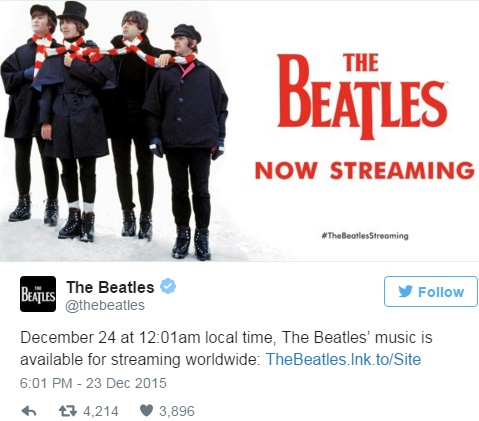Open the 6:01 PM - 23 Dec 2015 timestamp
479x421 pixels.
click(93, 383)
